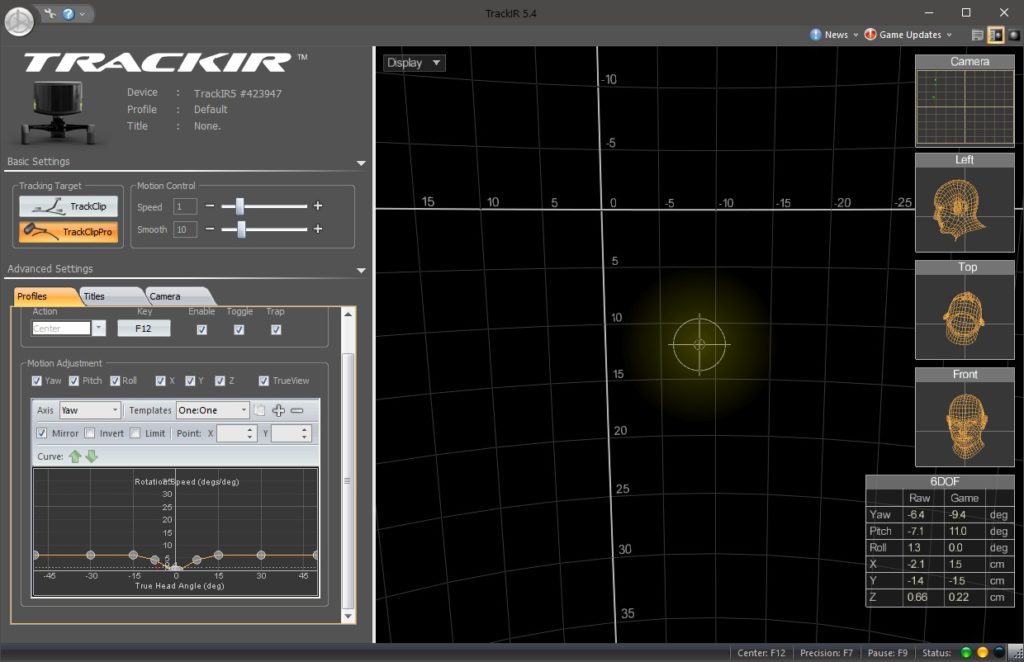Uncheck the Yaw motion checkbox

coord(37,381)
